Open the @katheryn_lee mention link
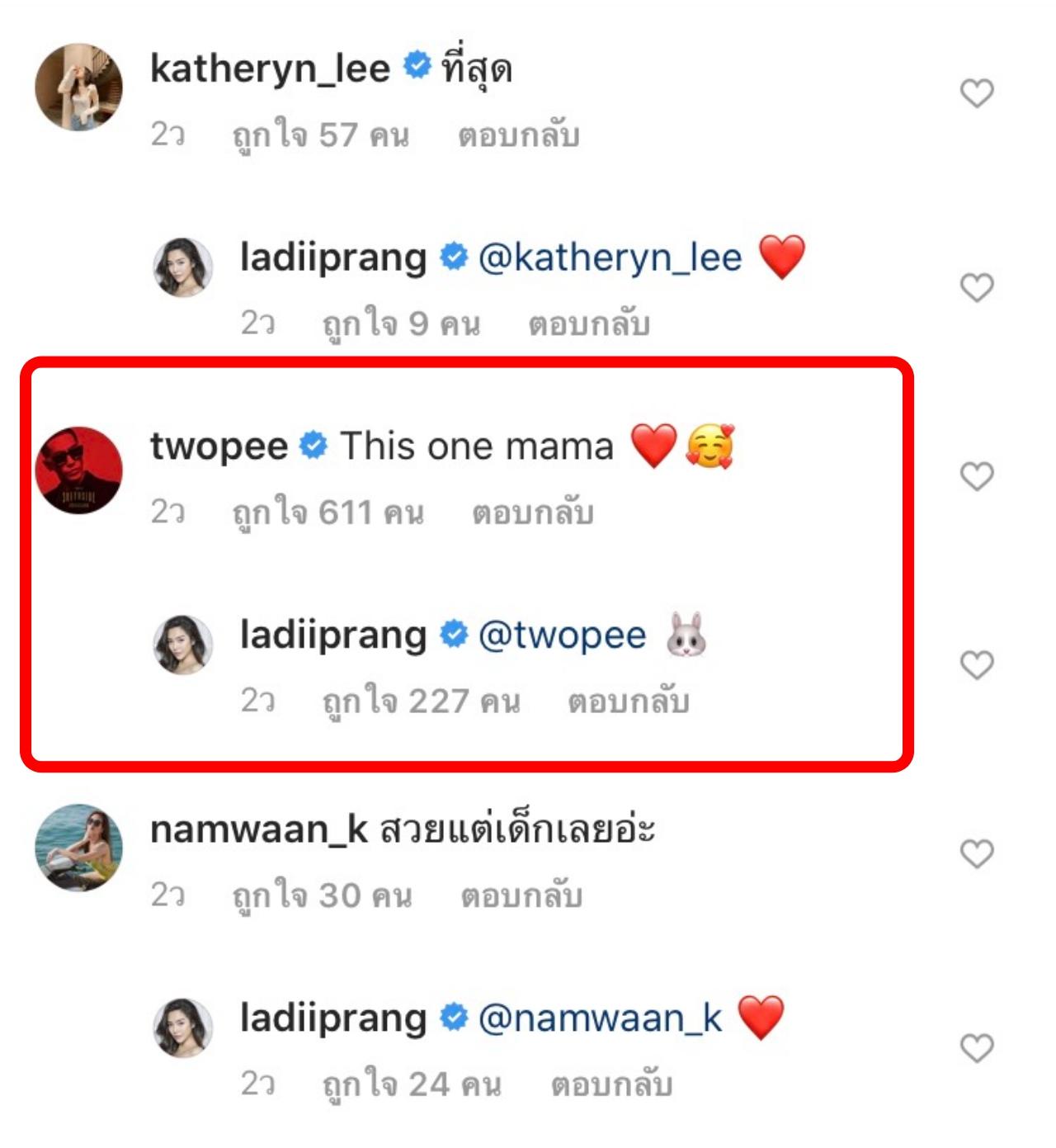Image resolution: width=1056 pixels, height=1148 pixels. (x=610, y=257)
